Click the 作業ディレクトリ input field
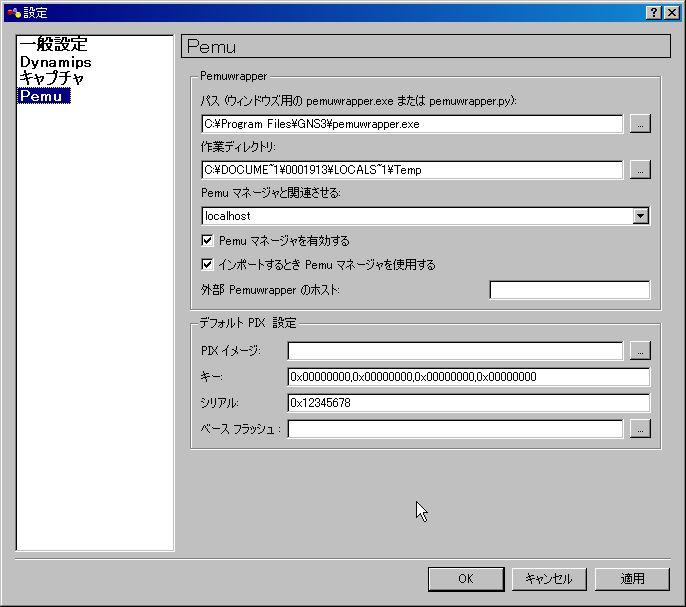Screen dimensions: 686x607 412,170
